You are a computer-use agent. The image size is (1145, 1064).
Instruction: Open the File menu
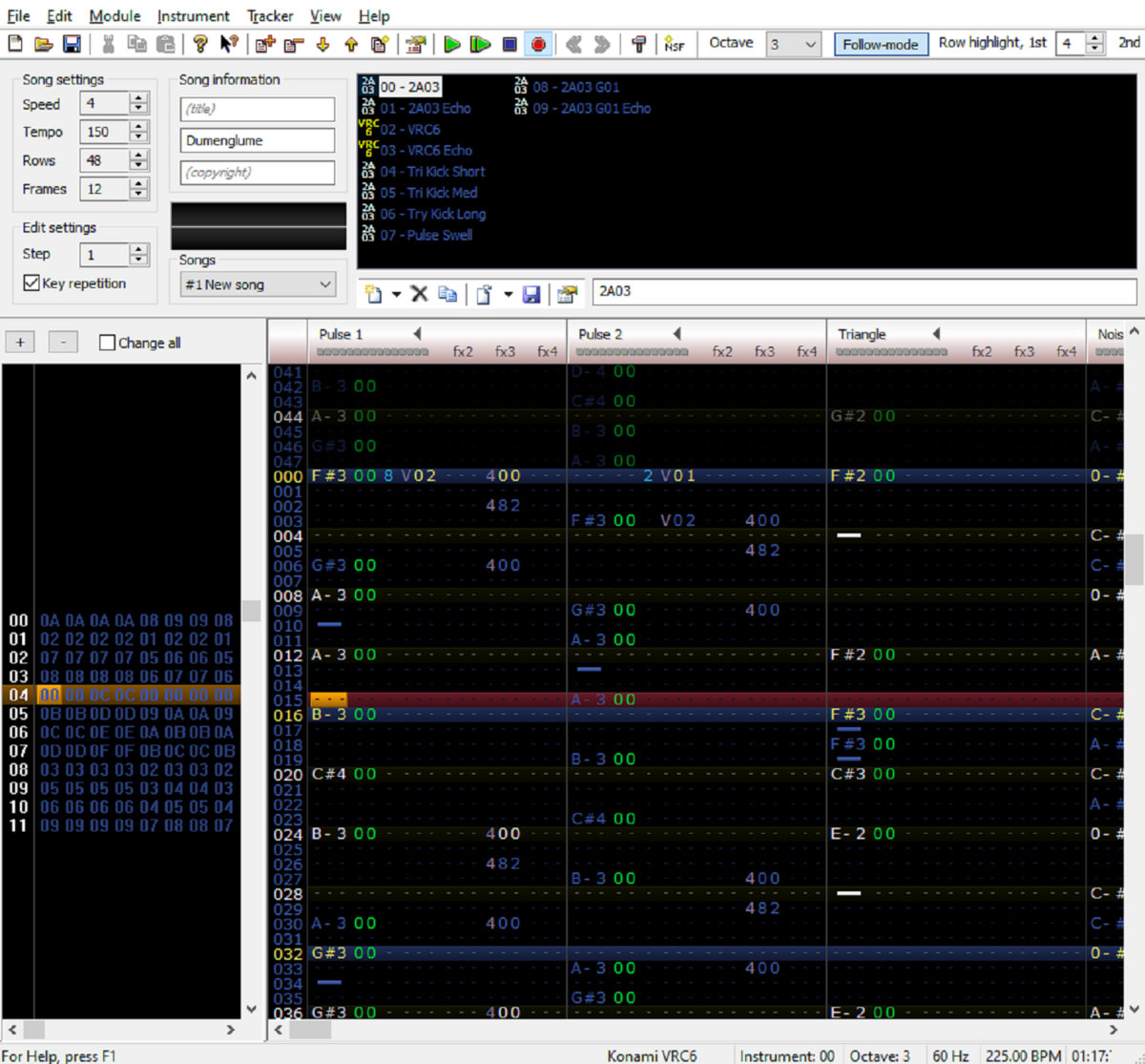(x=18, y=16)
